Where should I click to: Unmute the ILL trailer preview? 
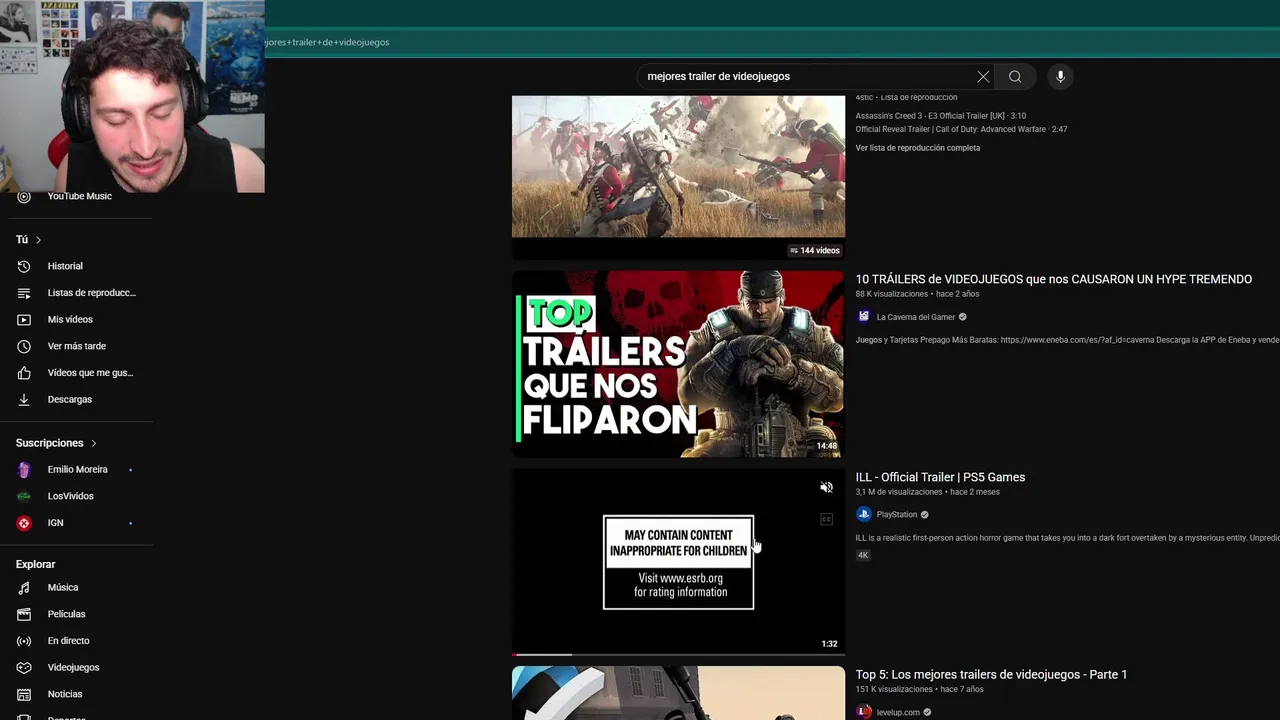click(826, 488)
